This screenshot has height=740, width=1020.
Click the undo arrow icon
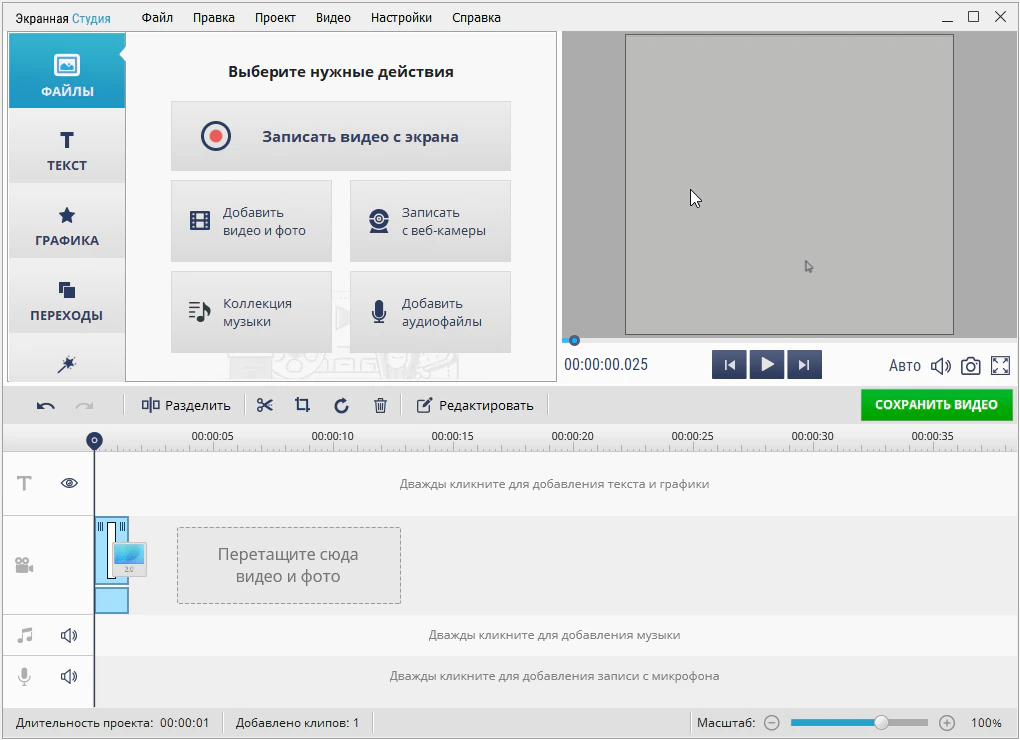click(x=46, y=405)
